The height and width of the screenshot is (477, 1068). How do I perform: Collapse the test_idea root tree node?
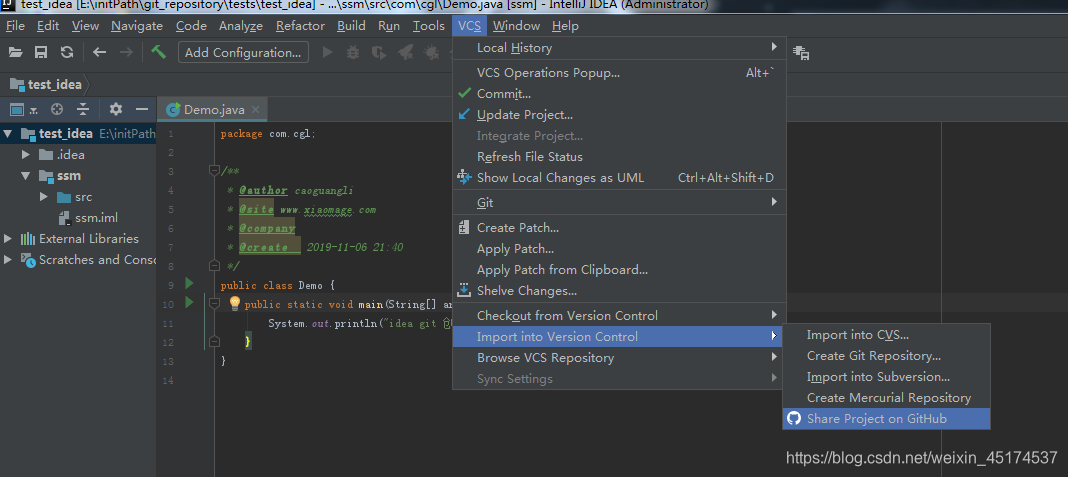(8, 134)
